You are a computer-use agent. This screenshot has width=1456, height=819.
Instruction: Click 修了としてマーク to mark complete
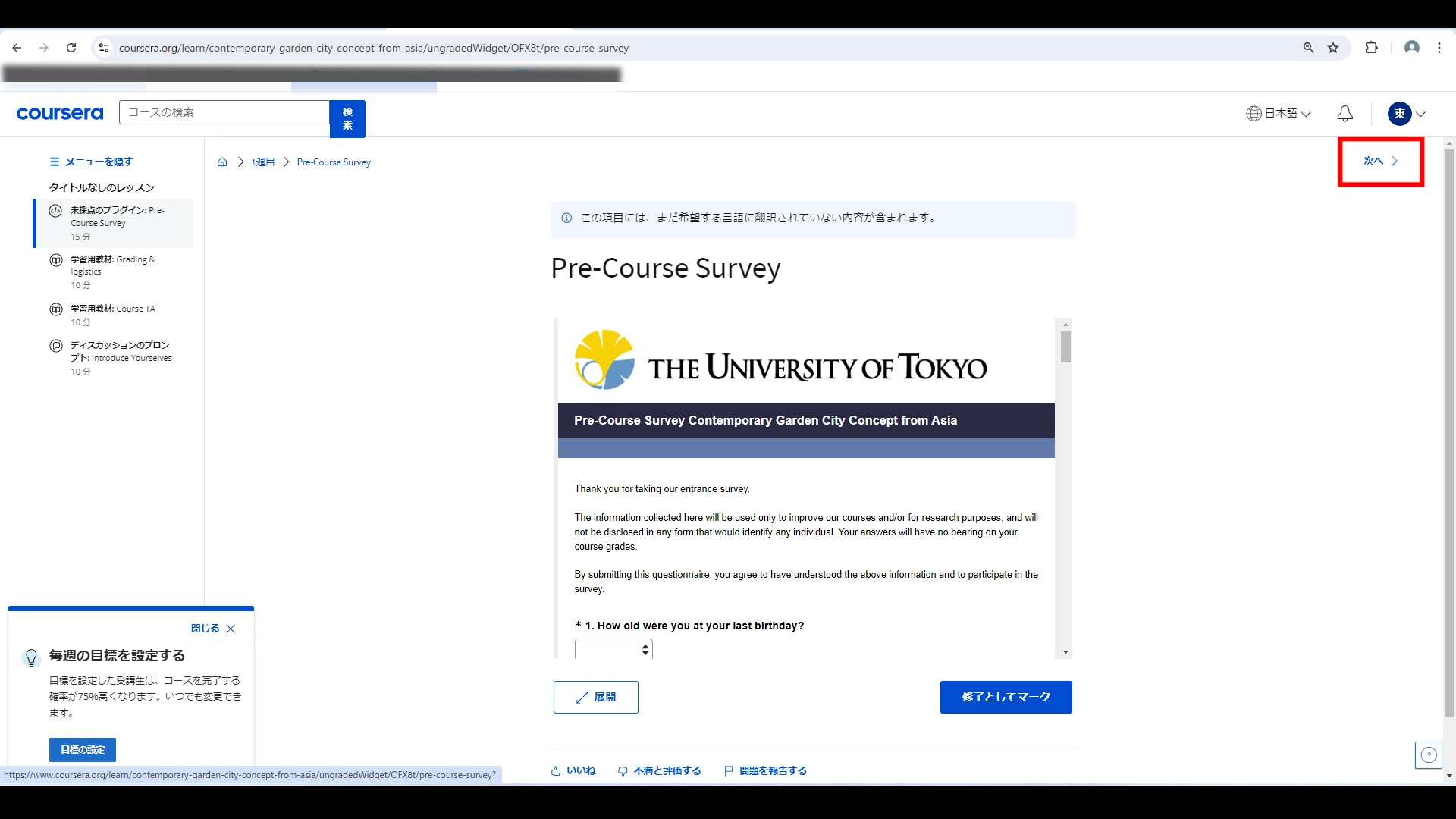coord(1006,697)
